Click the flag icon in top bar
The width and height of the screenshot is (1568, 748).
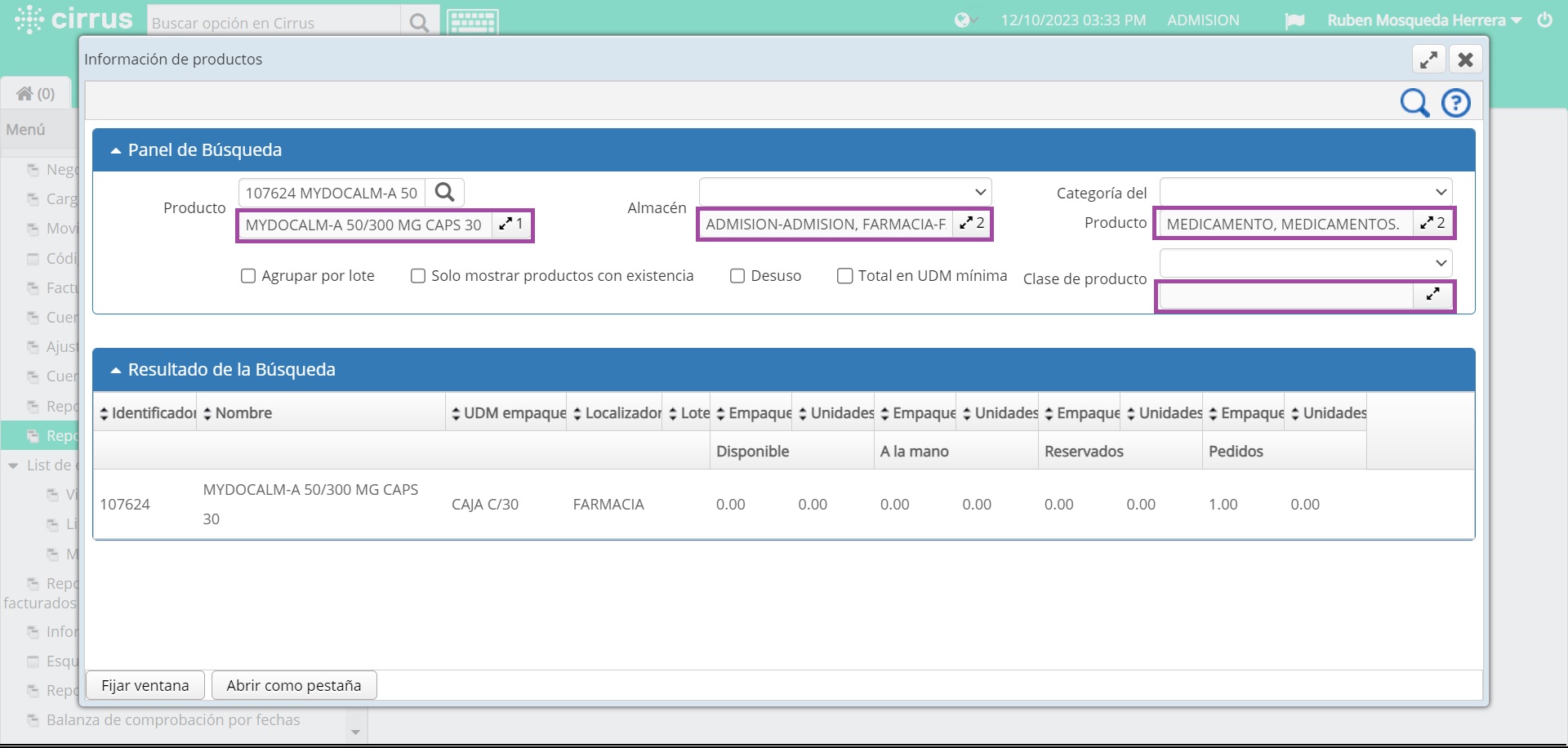[1294, 21]
